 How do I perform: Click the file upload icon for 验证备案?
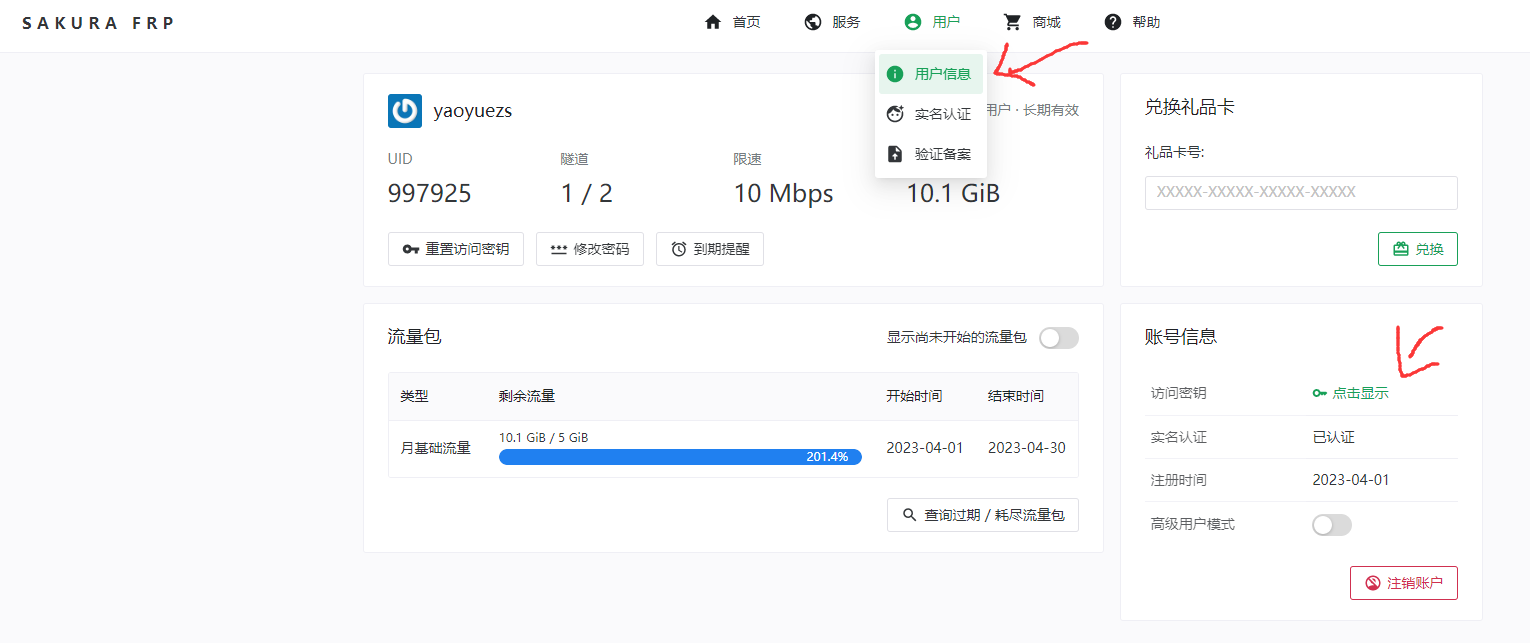896,154
